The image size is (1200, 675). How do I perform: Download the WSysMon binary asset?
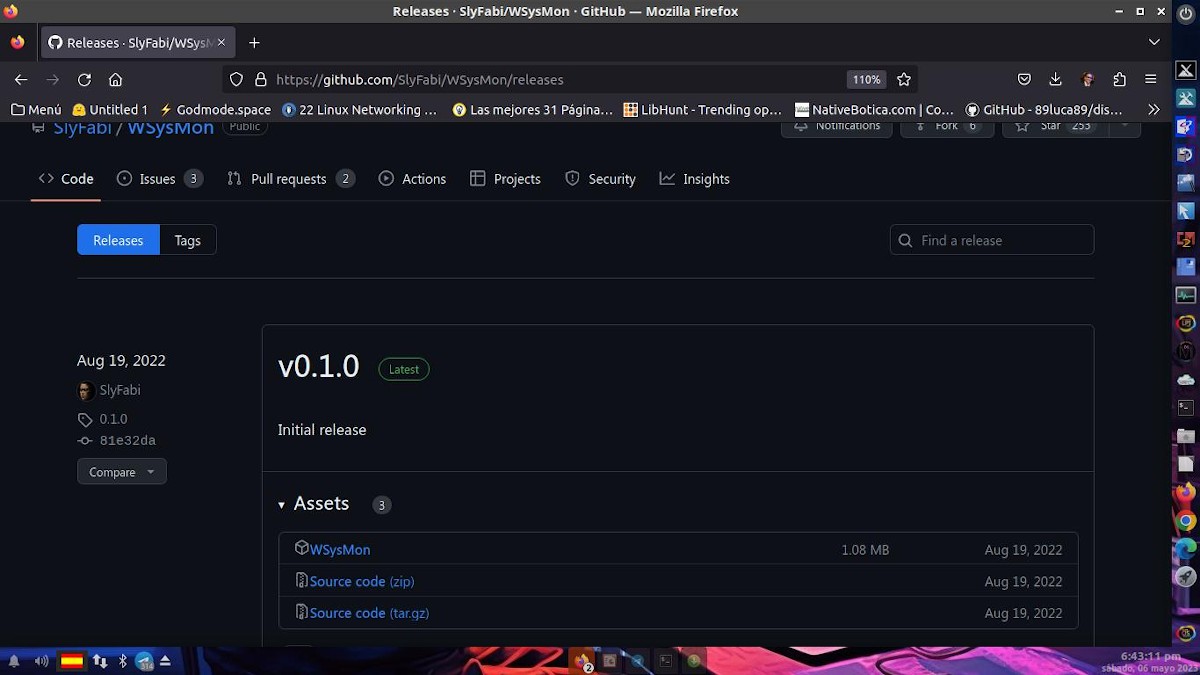340,550
